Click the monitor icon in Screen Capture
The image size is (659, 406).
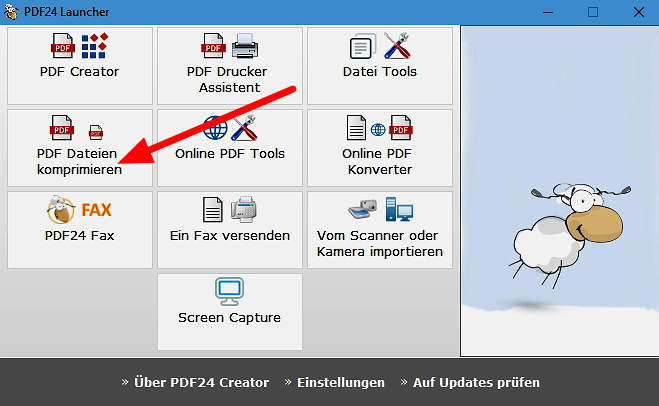229,291
